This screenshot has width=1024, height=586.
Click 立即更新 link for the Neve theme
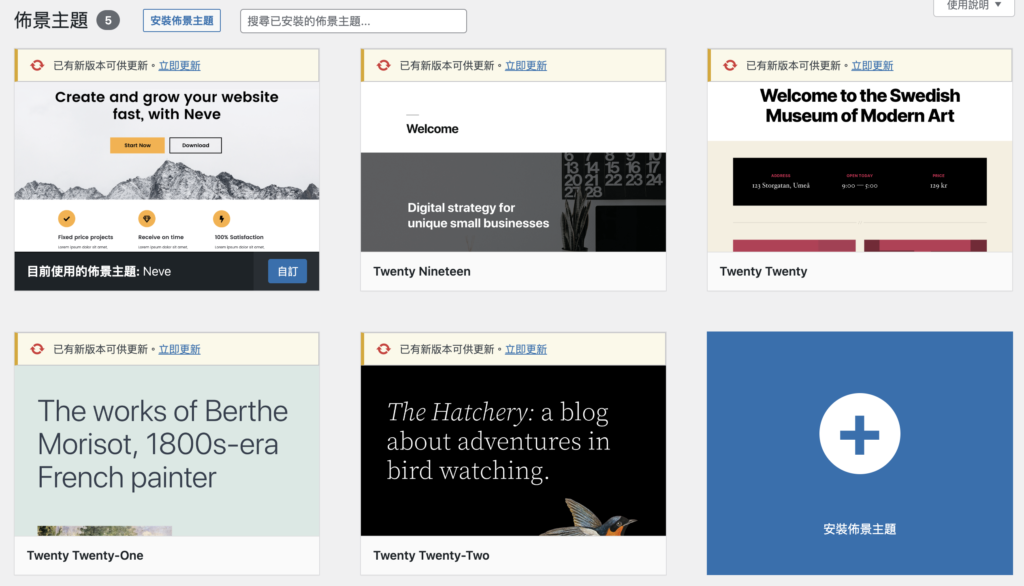point(180,65)
